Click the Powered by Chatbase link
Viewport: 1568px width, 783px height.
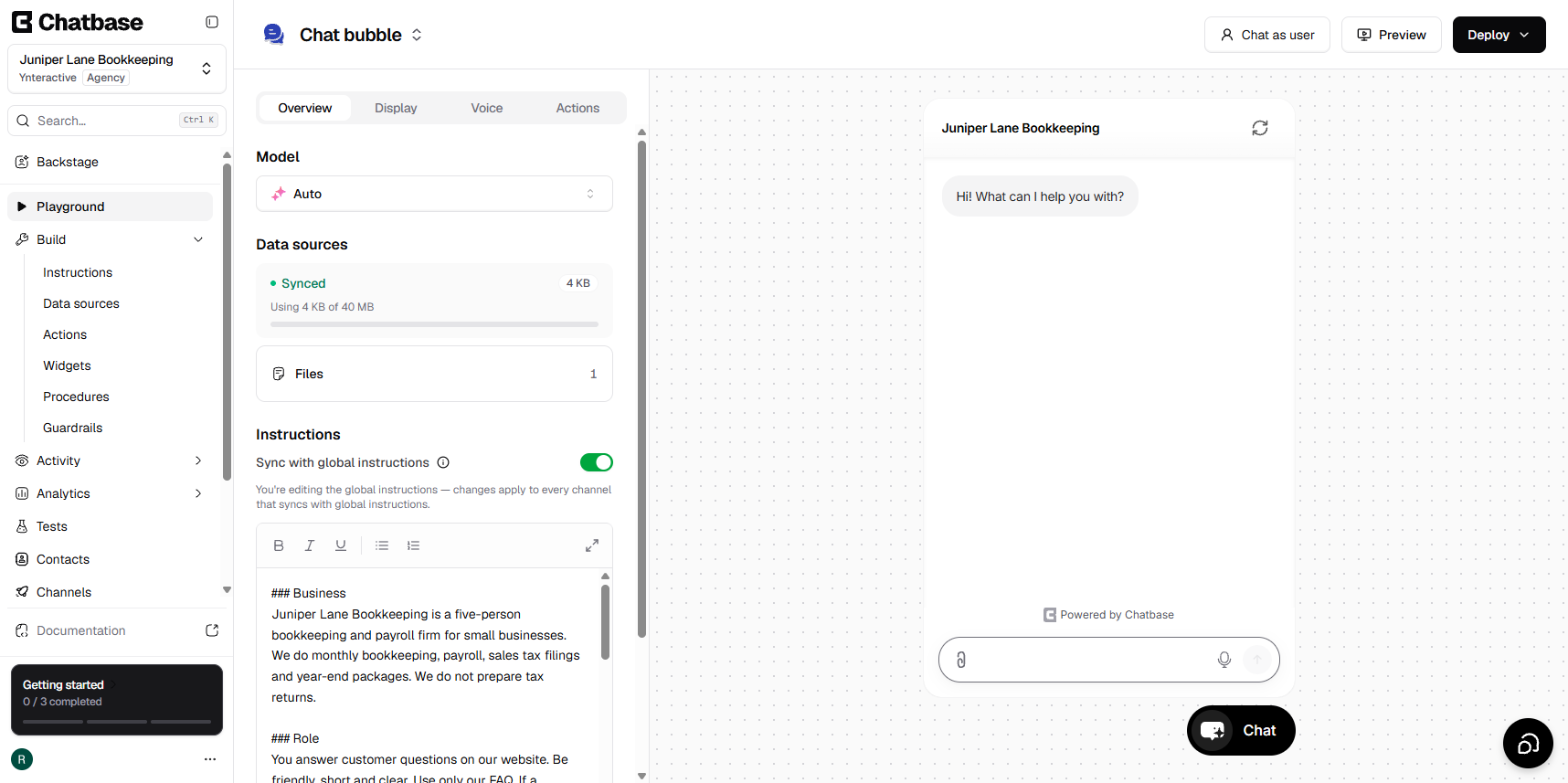click(1108, 615)
